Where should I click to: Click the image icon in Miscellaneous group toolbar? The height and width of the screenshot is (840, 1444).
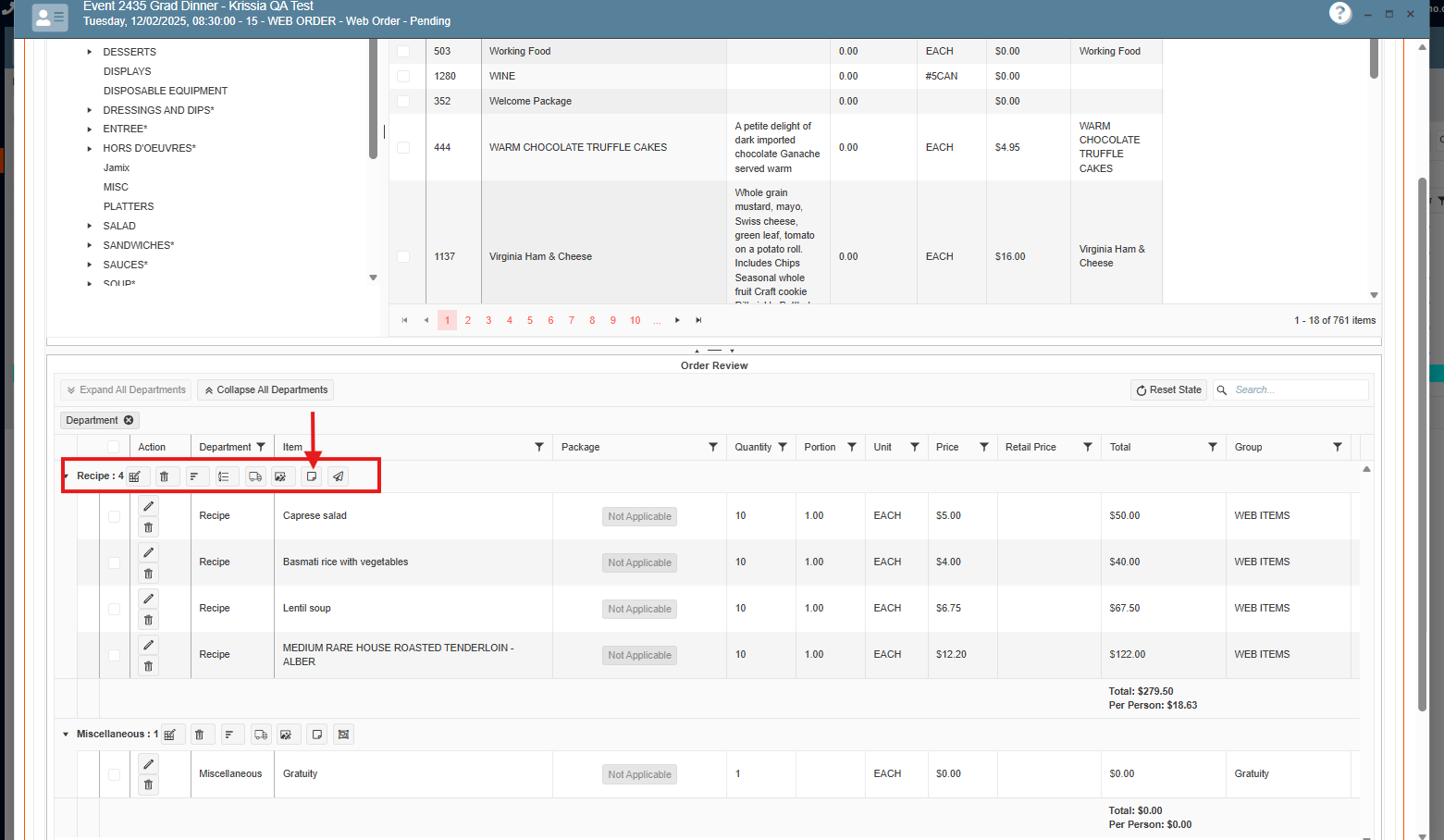(286, 735)
